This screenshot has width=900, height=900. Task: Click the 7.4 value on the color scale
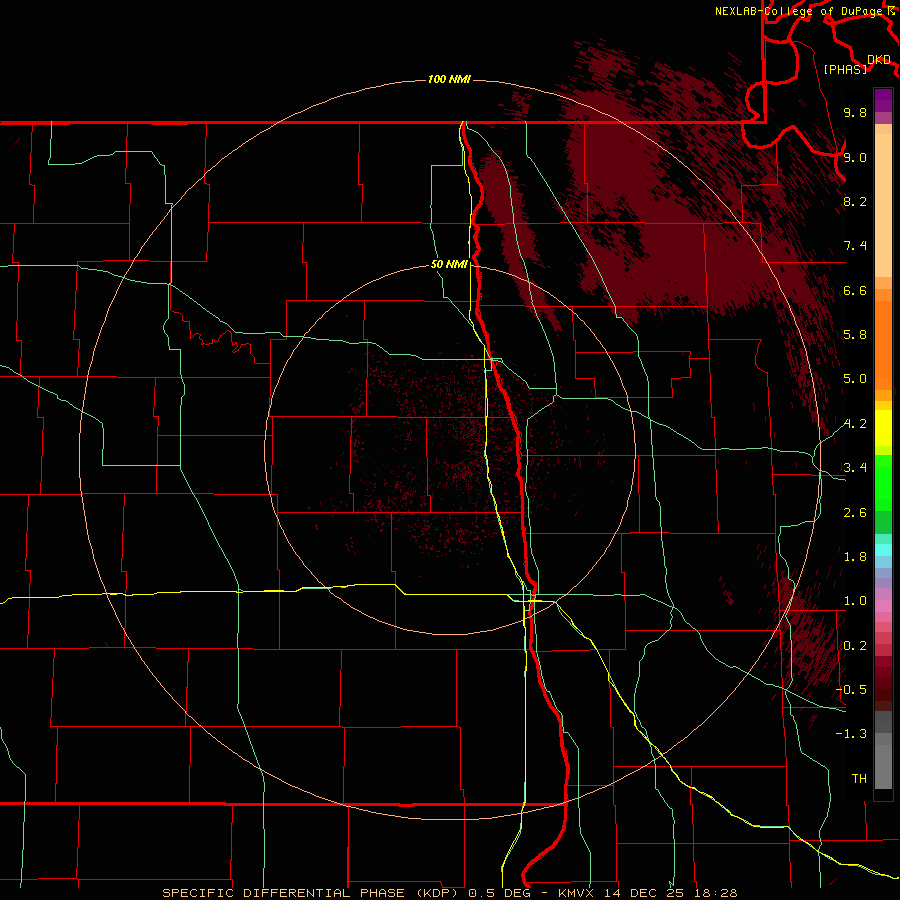pos(855,246)
